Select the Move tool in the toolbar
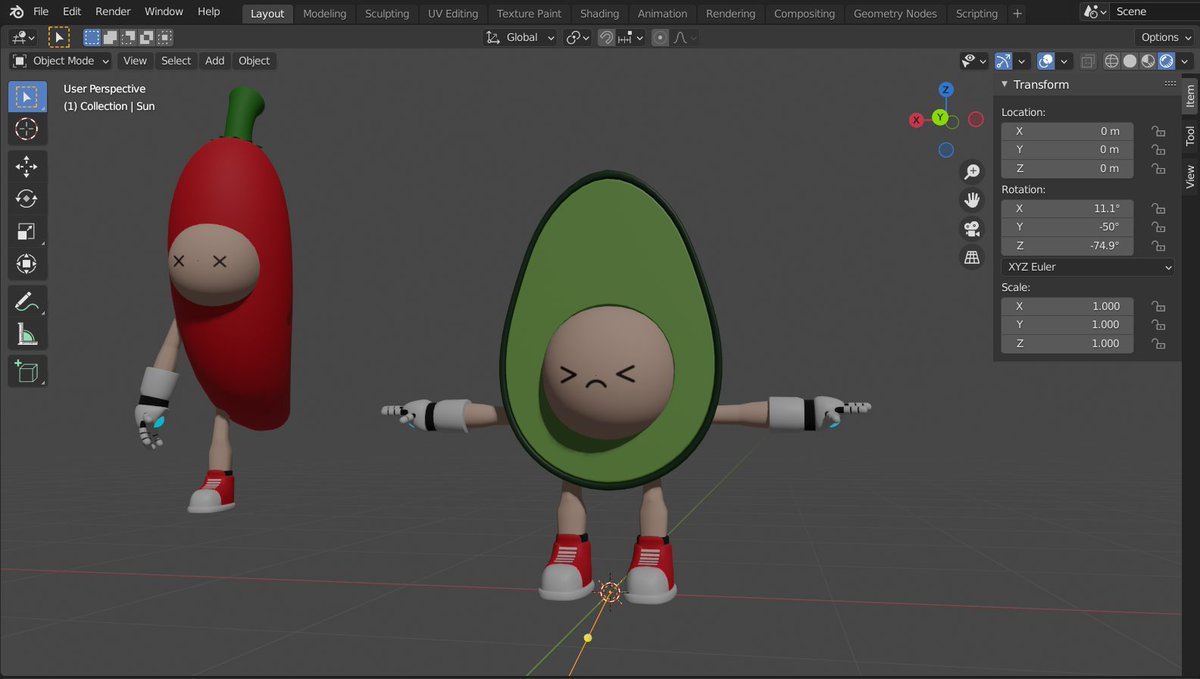This screenshot has height=679, width=1200. [27, 166]
